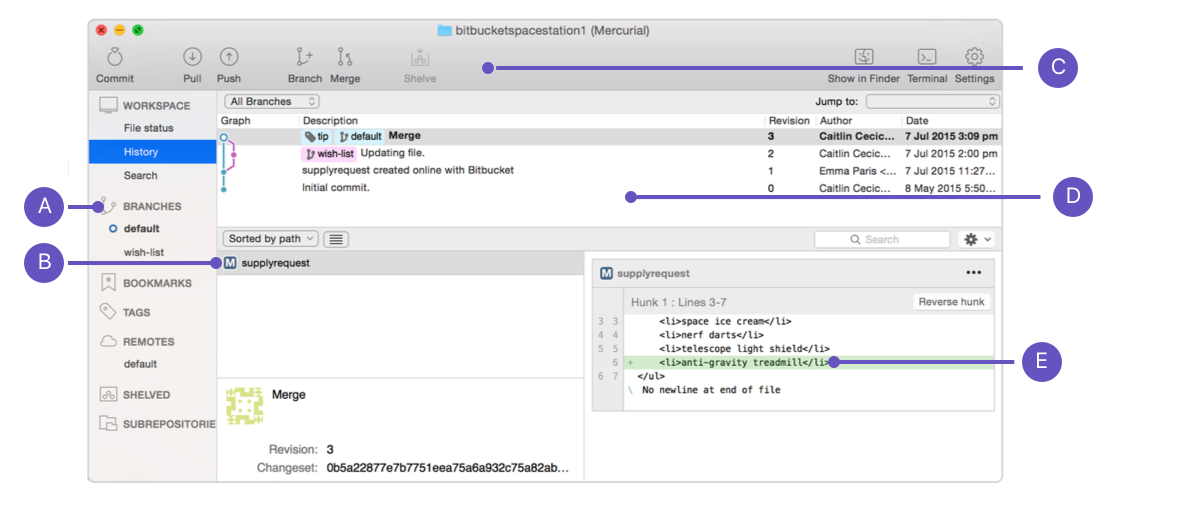Viewport: 1200px width, 505px height.
Task: Select Search in Workspace sidebar
Action: [140, 175]
